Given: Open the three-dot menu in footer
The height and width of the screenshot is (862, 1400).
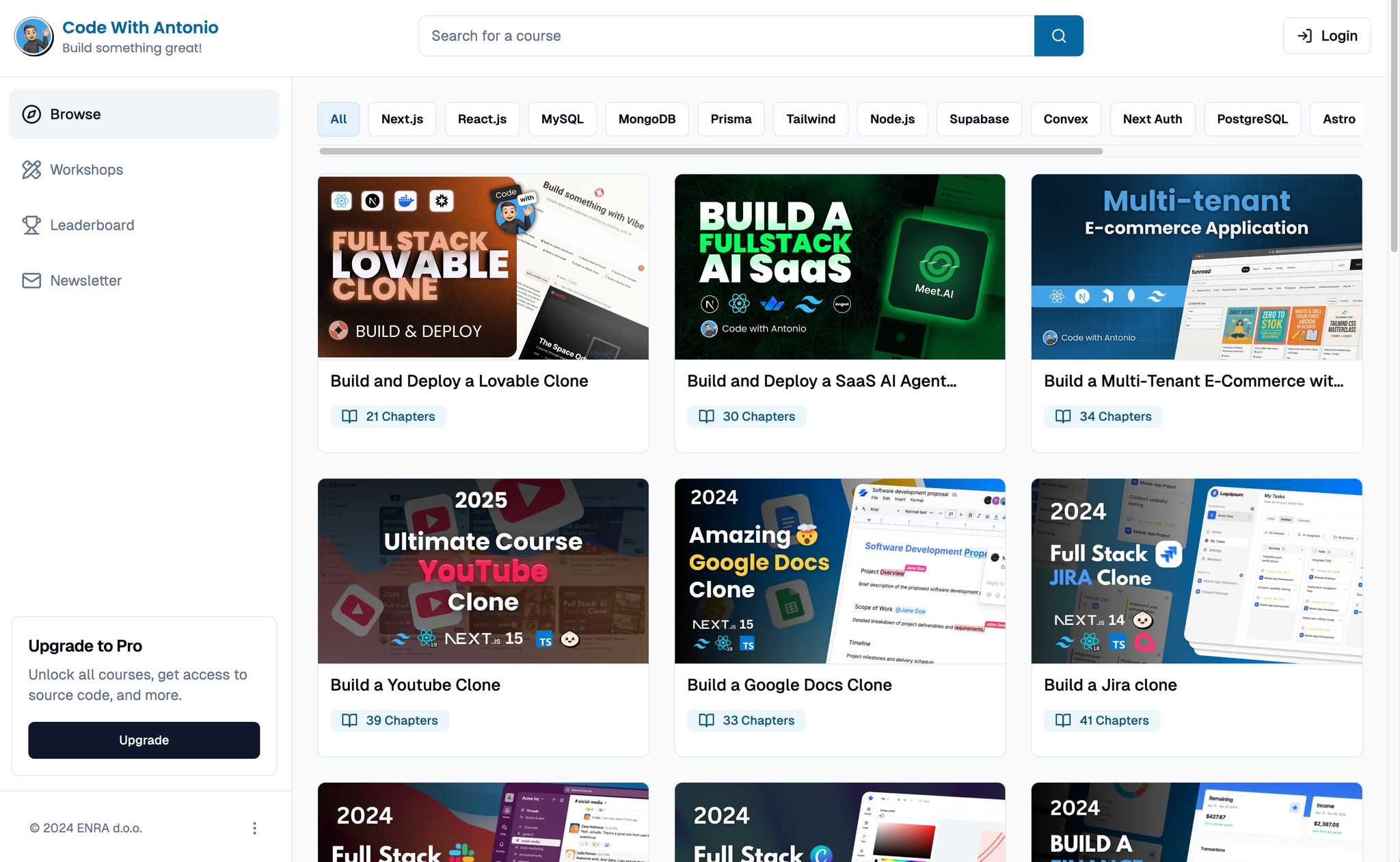Looking at the screenshot, I should tap(254, 828).
